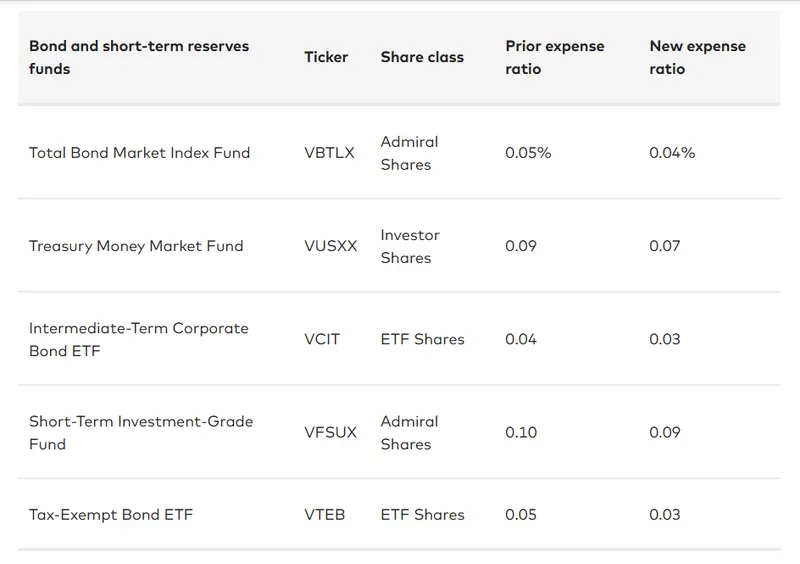Select the VTEB ticker cell
The image size is (800, 564).
(x=324, y=515)
